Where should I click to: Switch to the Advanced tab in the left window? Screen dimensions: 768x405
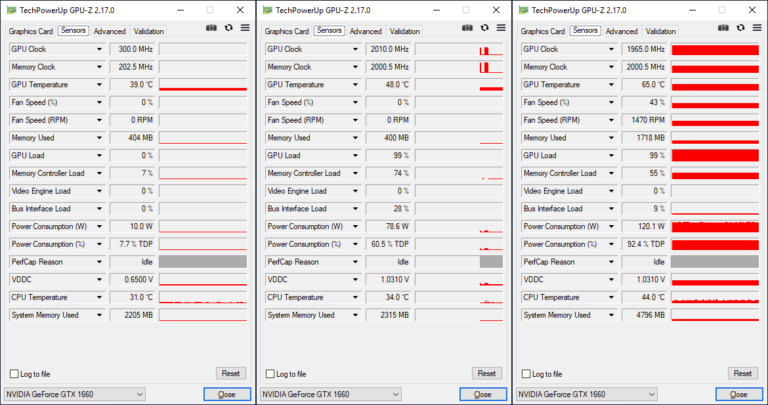click(110, 31)
